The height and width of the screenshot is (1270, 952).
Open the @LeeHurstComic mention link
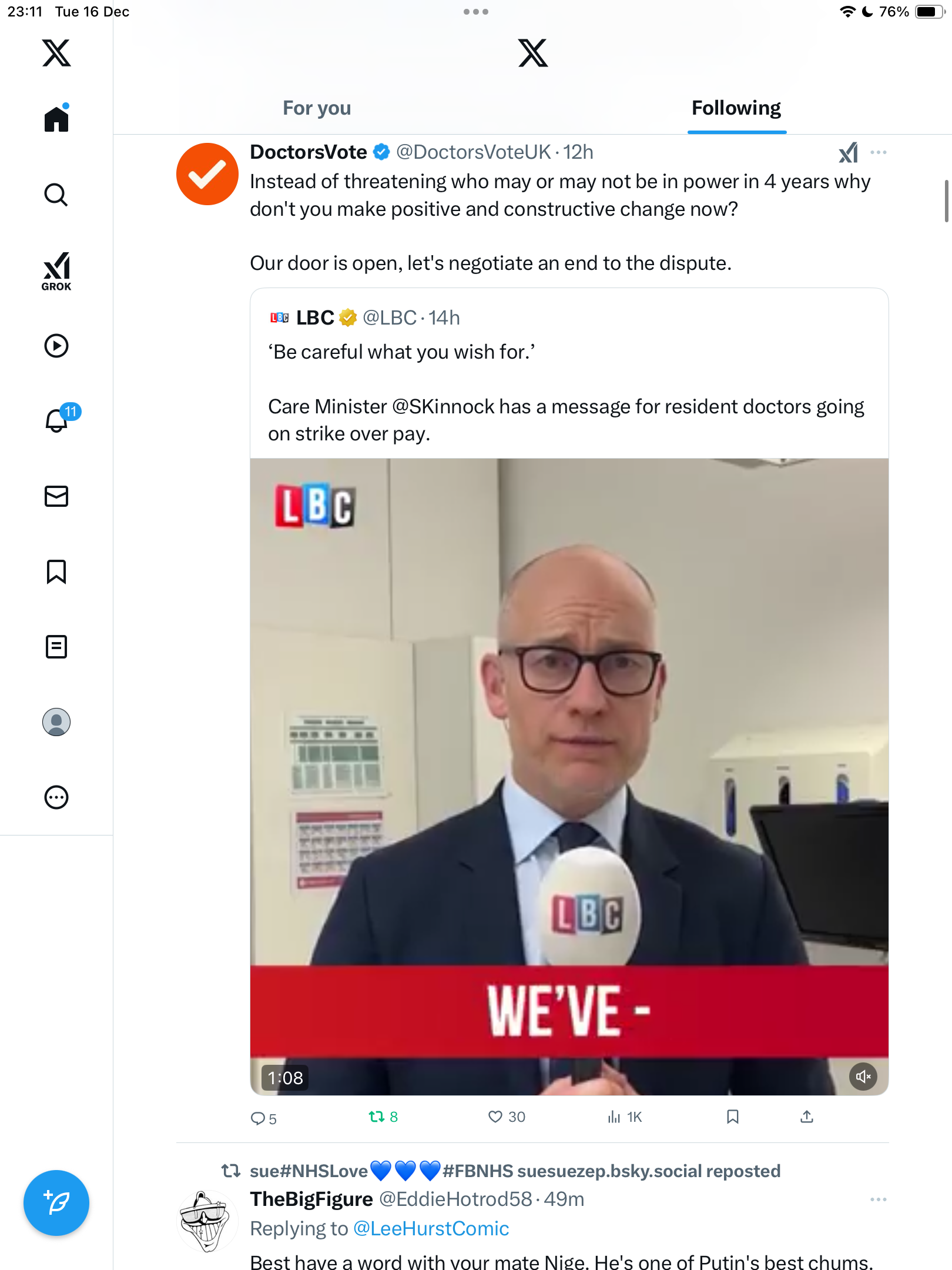click(x=431, y=1228)
